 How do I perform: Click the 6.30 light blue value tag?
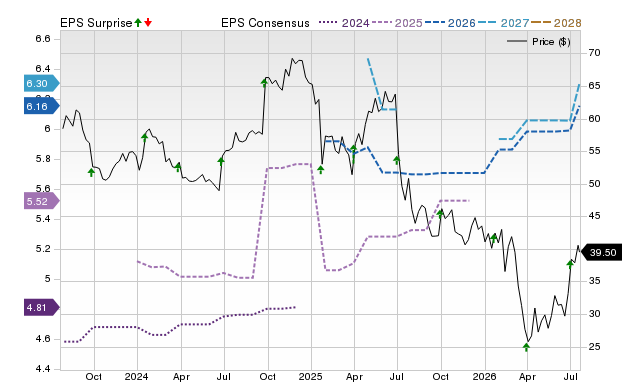tap(42, 84)
